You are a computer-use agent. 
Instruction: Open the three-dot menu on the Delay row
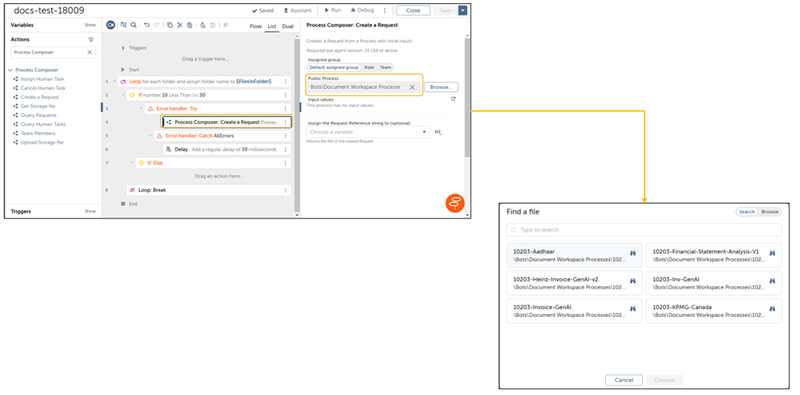(285, 150)
